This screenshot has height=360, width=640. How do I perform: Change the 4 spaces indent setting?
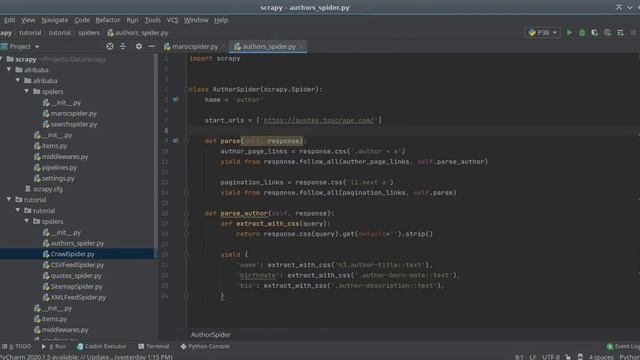click(x=601, y=357)
